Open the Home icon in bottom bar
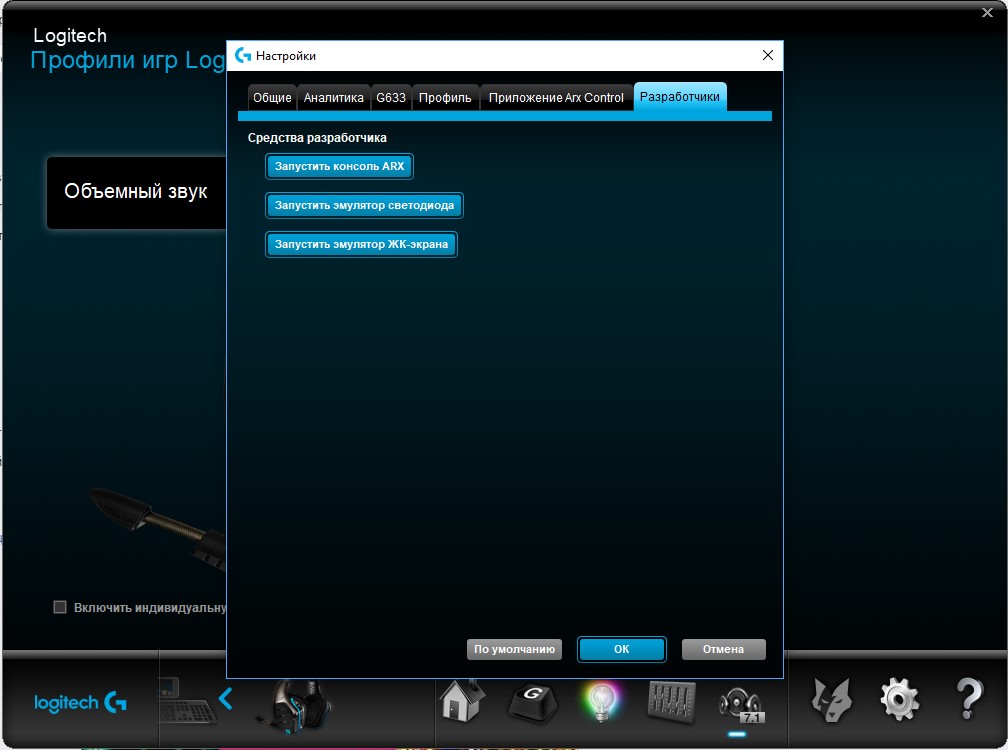This screenshot has width=1008, height=750. click(462, 701)
